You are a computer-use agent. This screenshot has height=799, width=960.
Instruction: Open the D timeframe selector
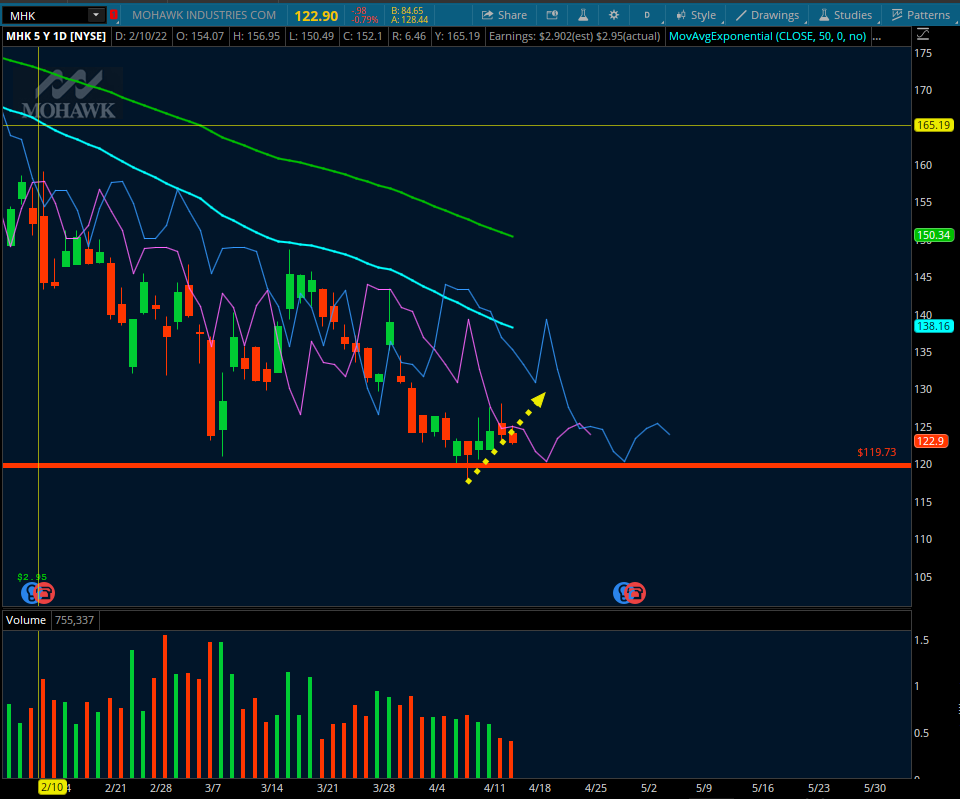(647, 15)
